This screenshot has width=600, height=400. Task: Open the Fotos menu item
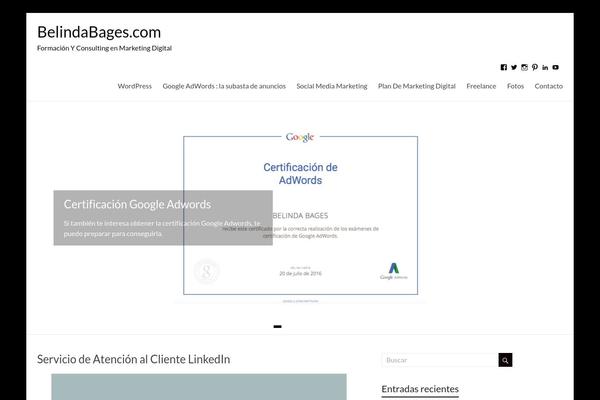(x=515, y=86)
